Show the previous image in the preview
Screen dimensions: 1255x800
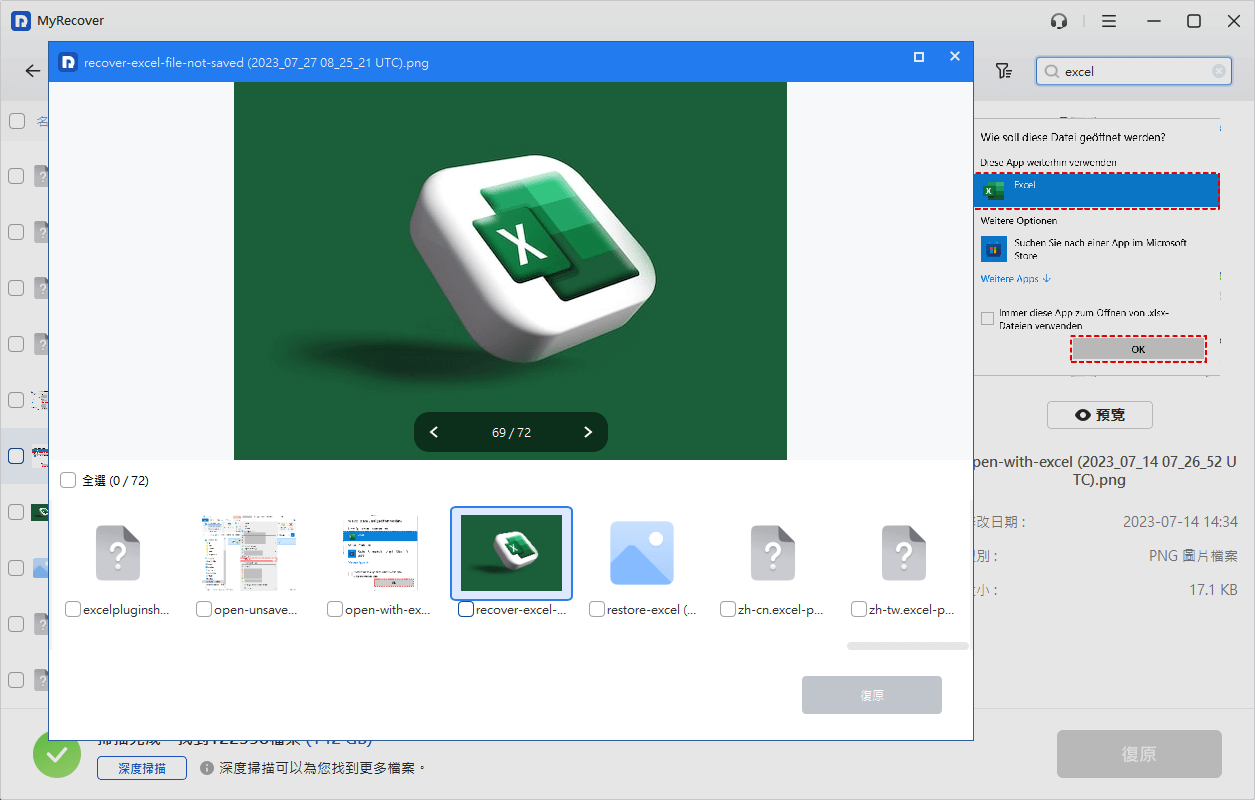click(x=434, y=432)
